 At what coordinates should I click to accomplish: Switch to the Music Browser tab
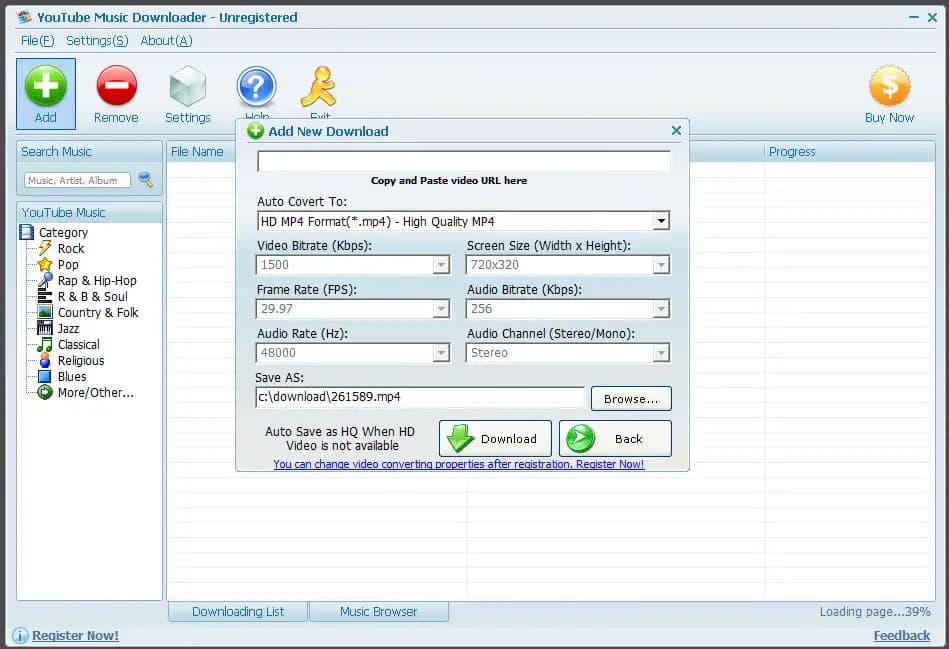(378, 612)
